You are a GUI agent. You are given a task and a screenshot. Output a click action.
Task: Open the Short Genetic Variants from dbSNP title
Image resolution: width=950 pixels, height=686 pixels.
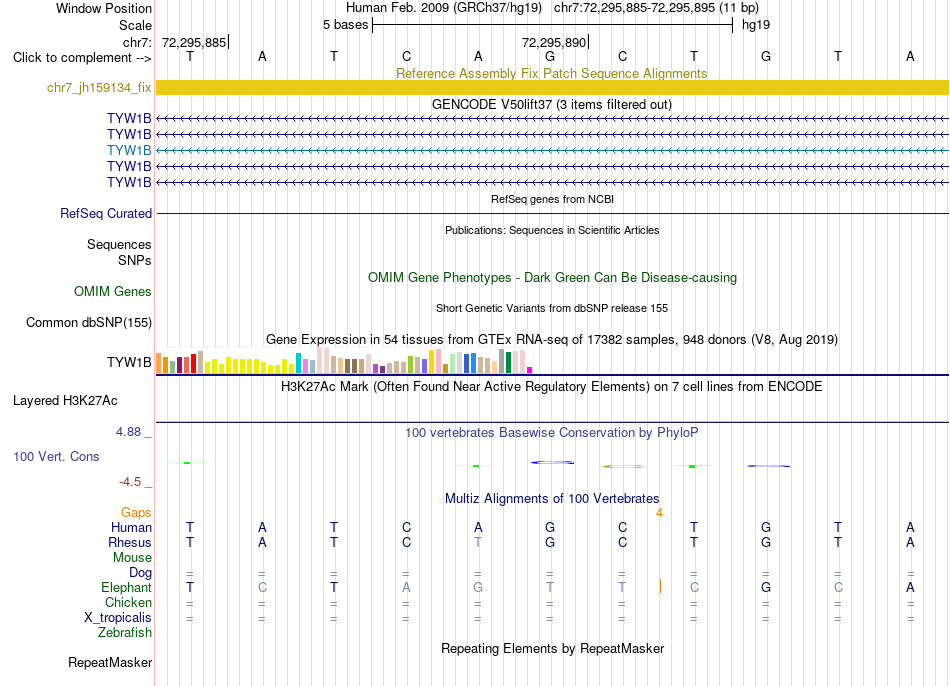pyautogui.click(x=552, y=308)
